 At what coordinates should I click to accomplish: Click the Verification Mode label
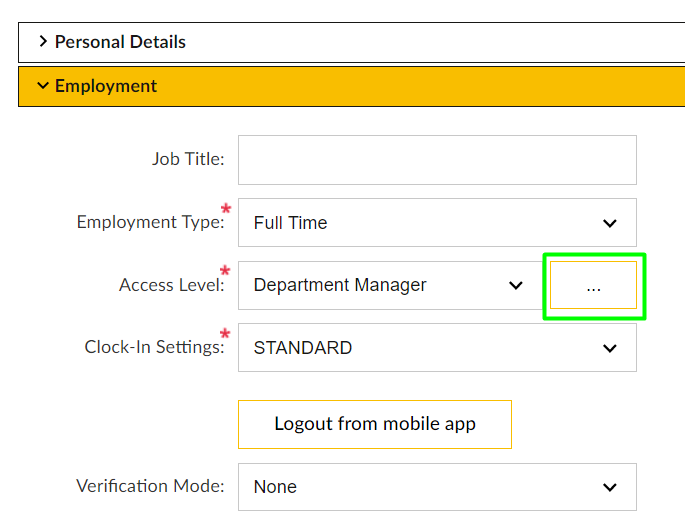[150, 486]
